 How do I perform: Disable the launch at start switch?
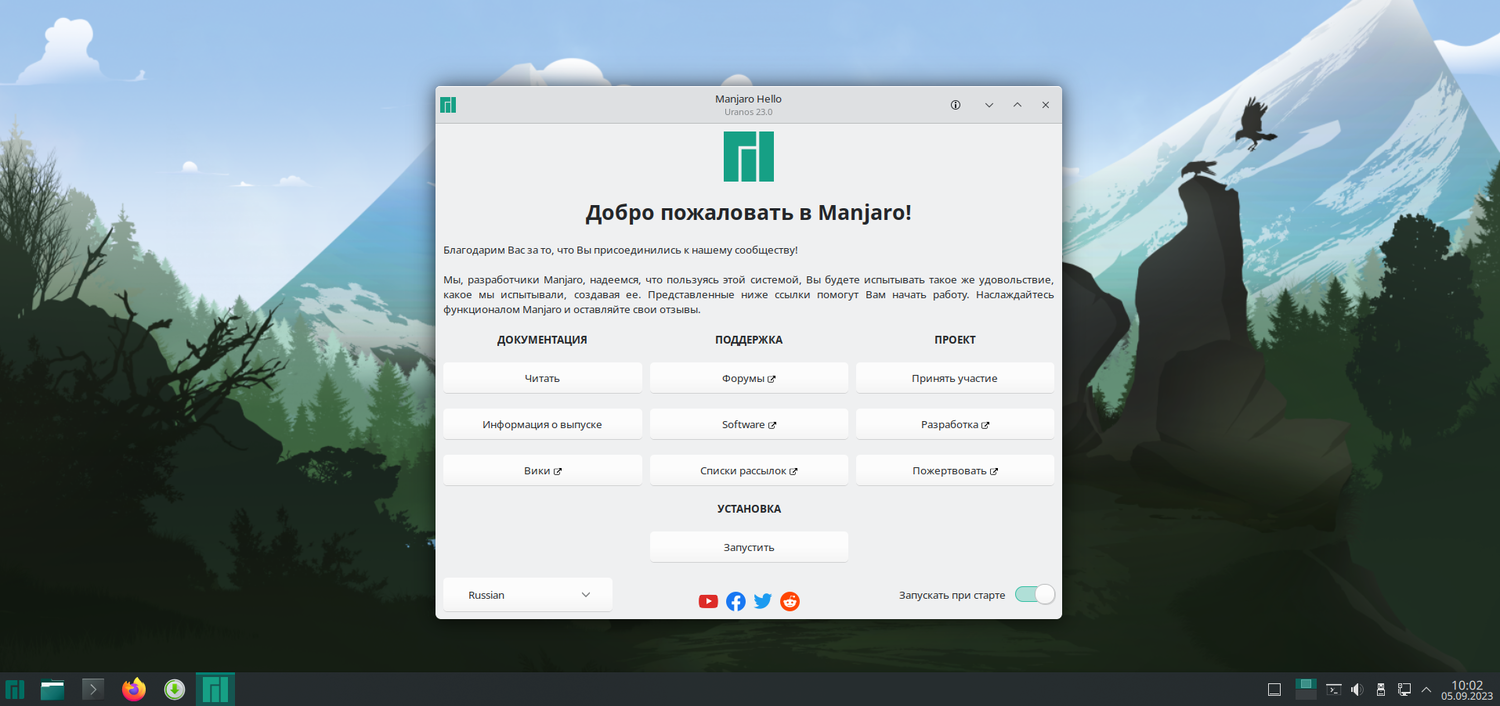click(x=1035, y=595)
